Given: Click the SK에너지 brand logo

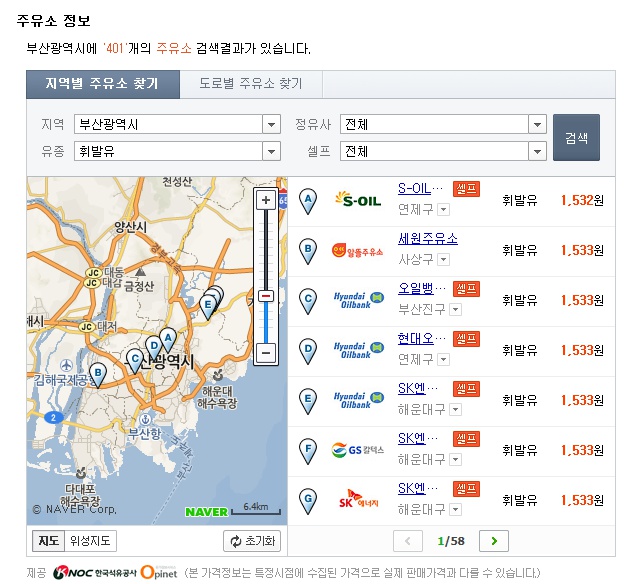Looking at the screenshot, I should [358, 499].
